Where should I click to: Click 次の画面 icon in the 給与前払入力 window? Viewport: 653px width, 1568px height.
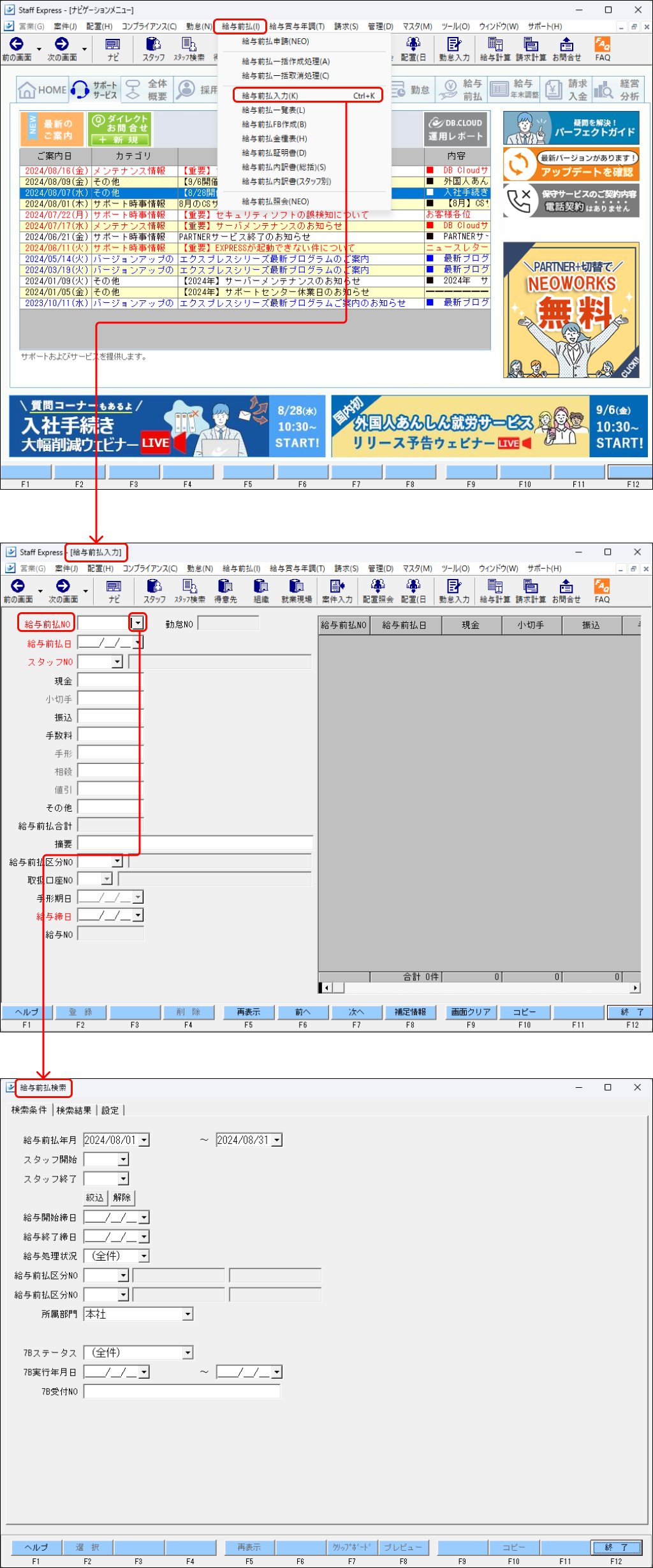[x=63, y=590]
